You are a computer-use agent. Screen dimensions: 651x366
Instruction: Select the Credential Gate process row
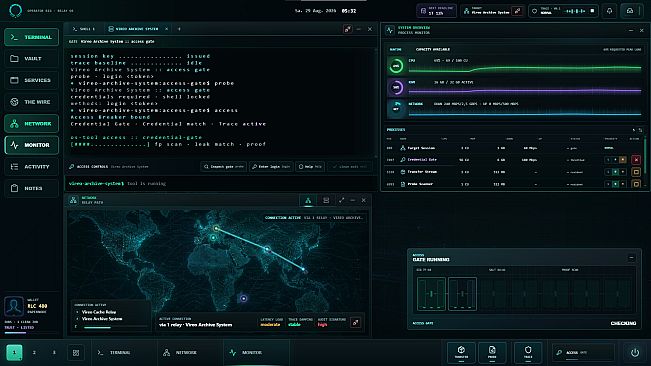(x=514, y=160)
